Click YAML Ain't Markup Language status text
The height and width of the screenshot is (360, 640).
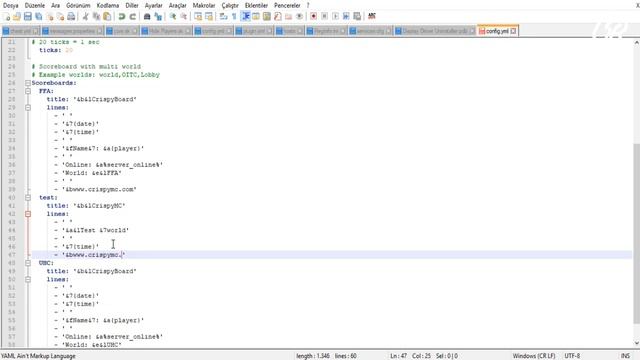(x=38, y=356)
